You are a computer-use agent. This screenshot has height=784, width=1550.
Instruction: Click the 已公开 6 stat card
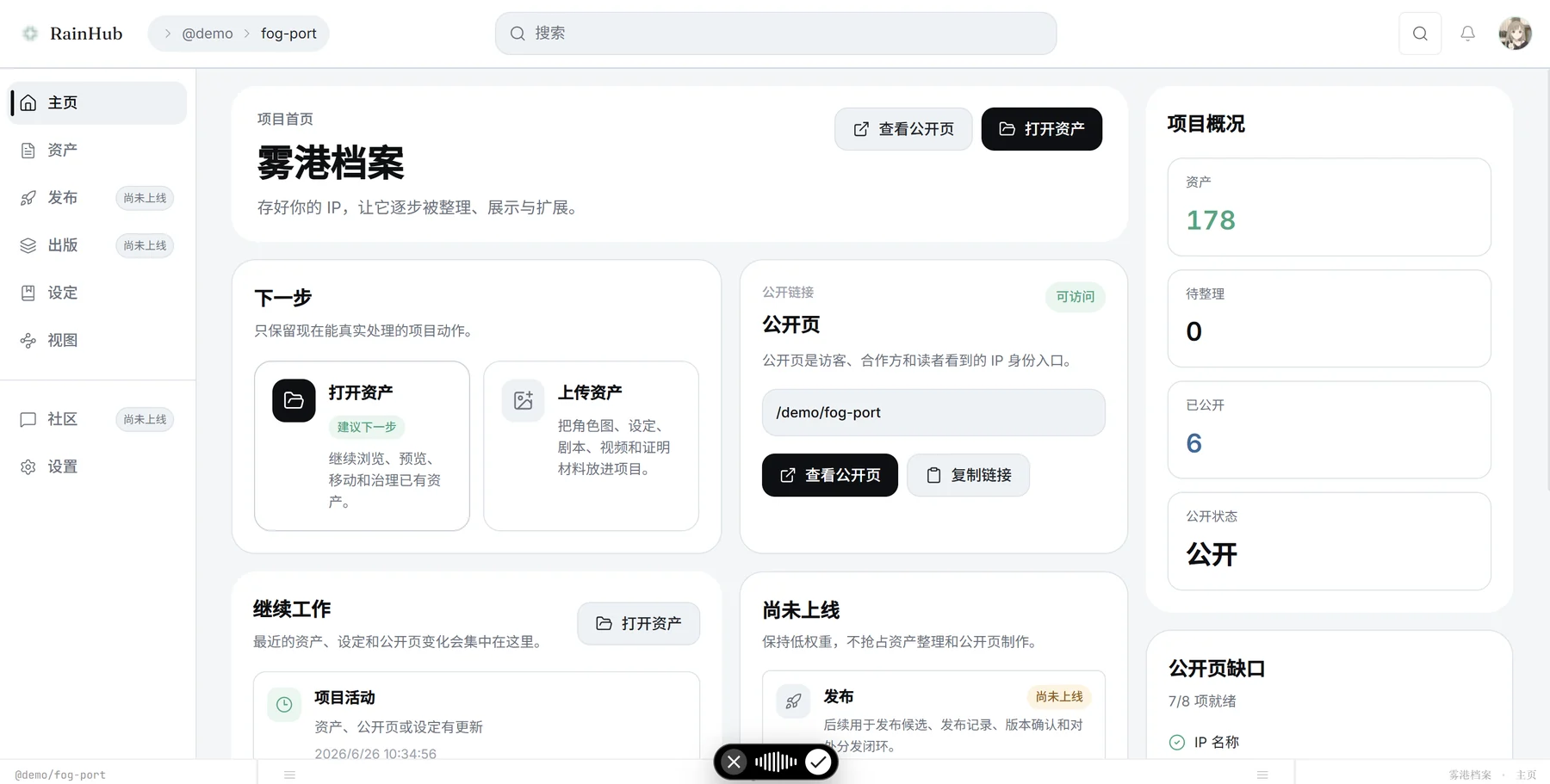click(1329, 429)
